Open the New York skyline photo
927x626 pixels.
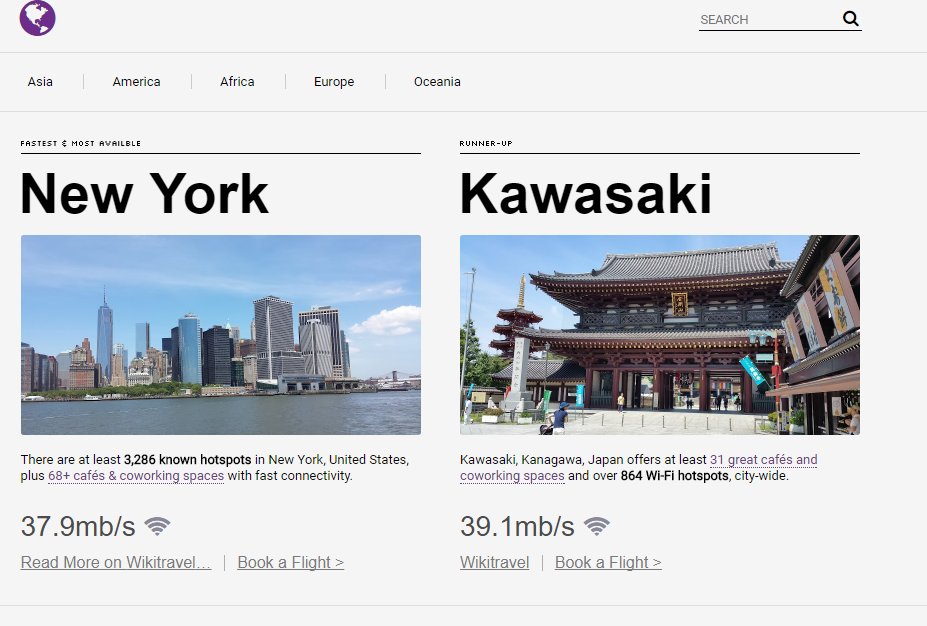pyautogui.click(x=220, y=334)
